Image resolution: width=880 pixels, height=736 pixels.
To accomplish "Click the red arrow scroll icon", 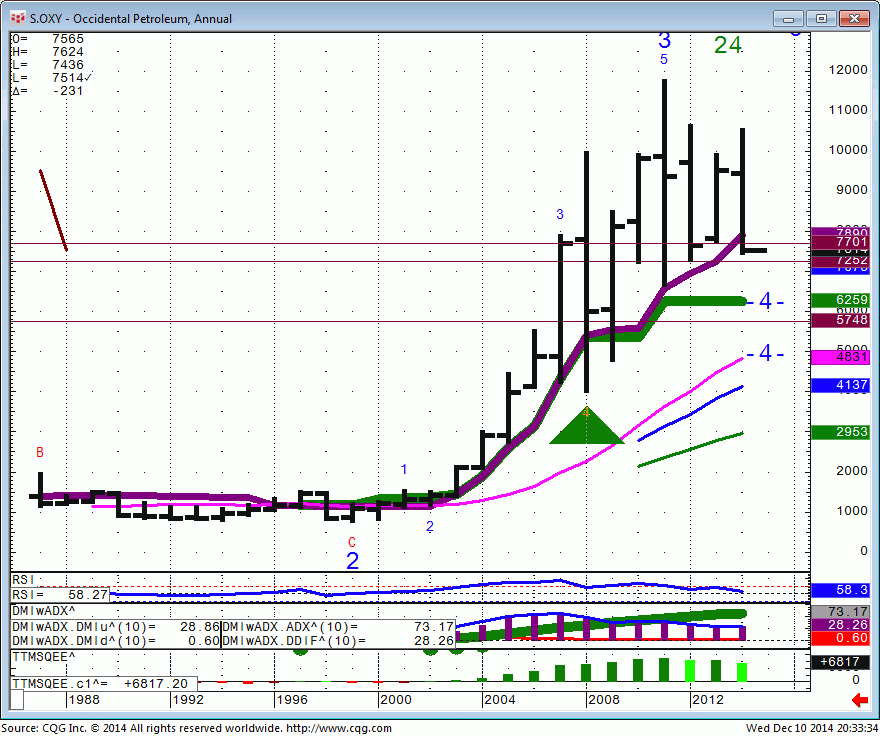I will coord(860,700).
